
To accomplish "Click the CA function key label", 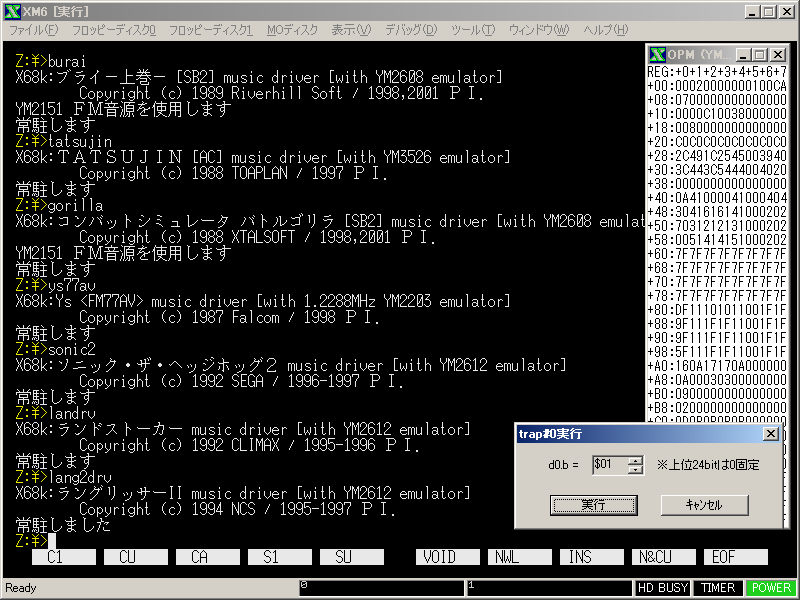I will (x=208, y=557).
